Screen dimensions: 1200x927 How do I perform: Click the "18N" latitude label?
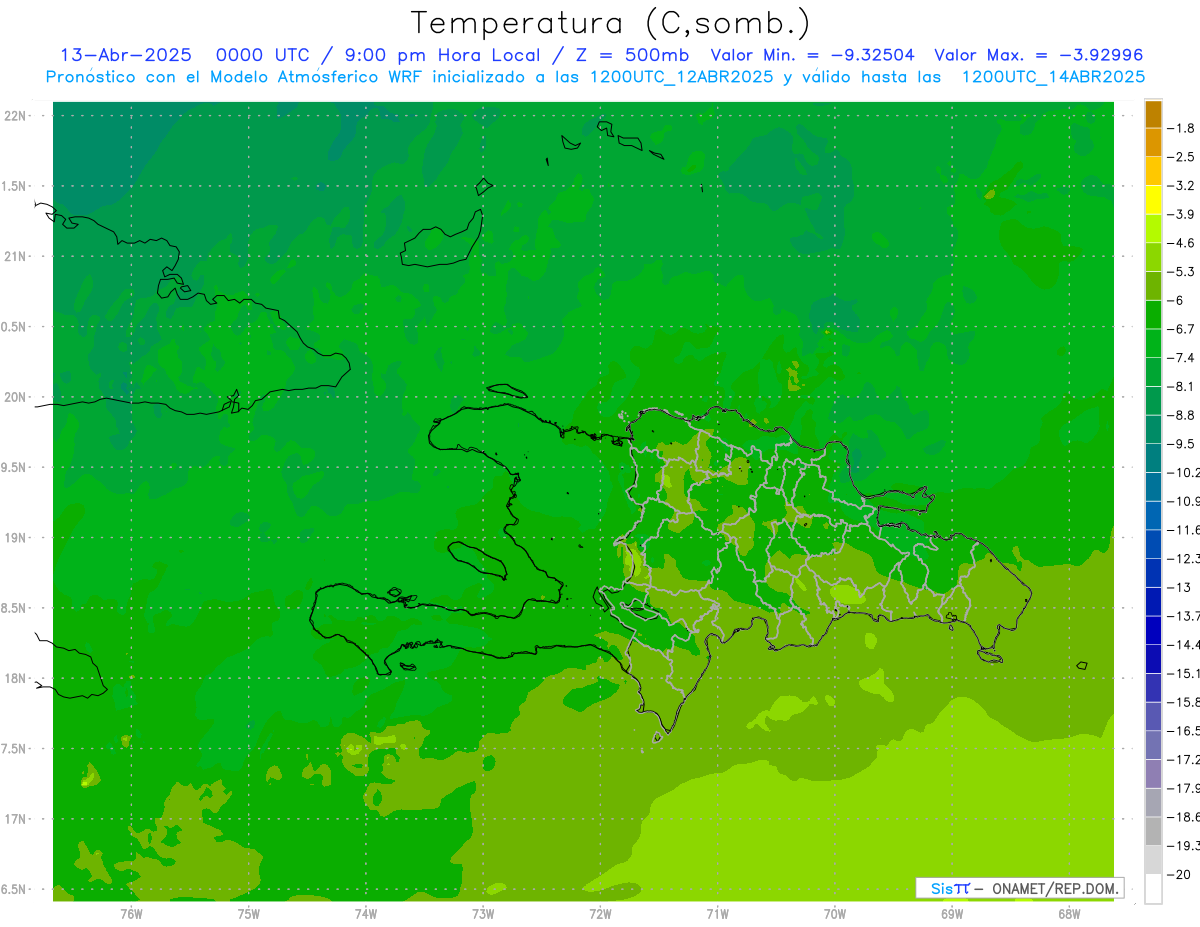pyautogui.click(x=16, y=678)
